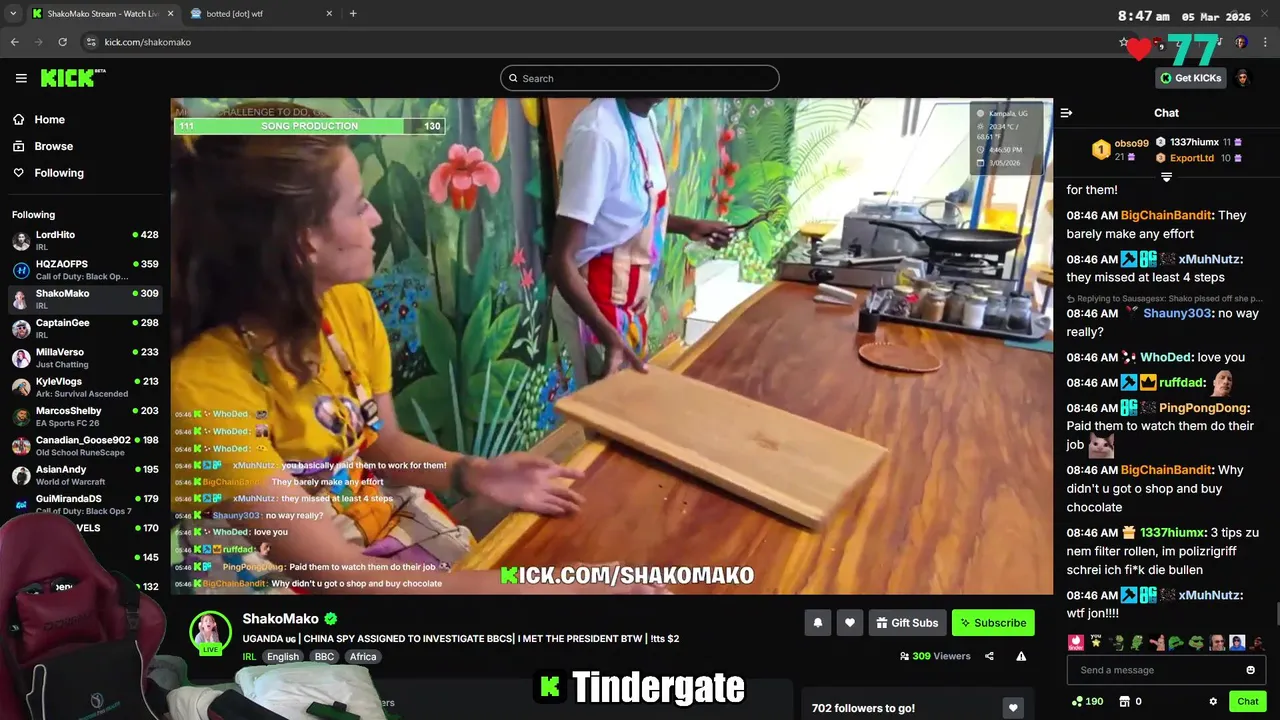Image resolution: width=1280 pixels, height=720 pixels.
Task: Click the BBC tag
Action: [x=324, y=657]
